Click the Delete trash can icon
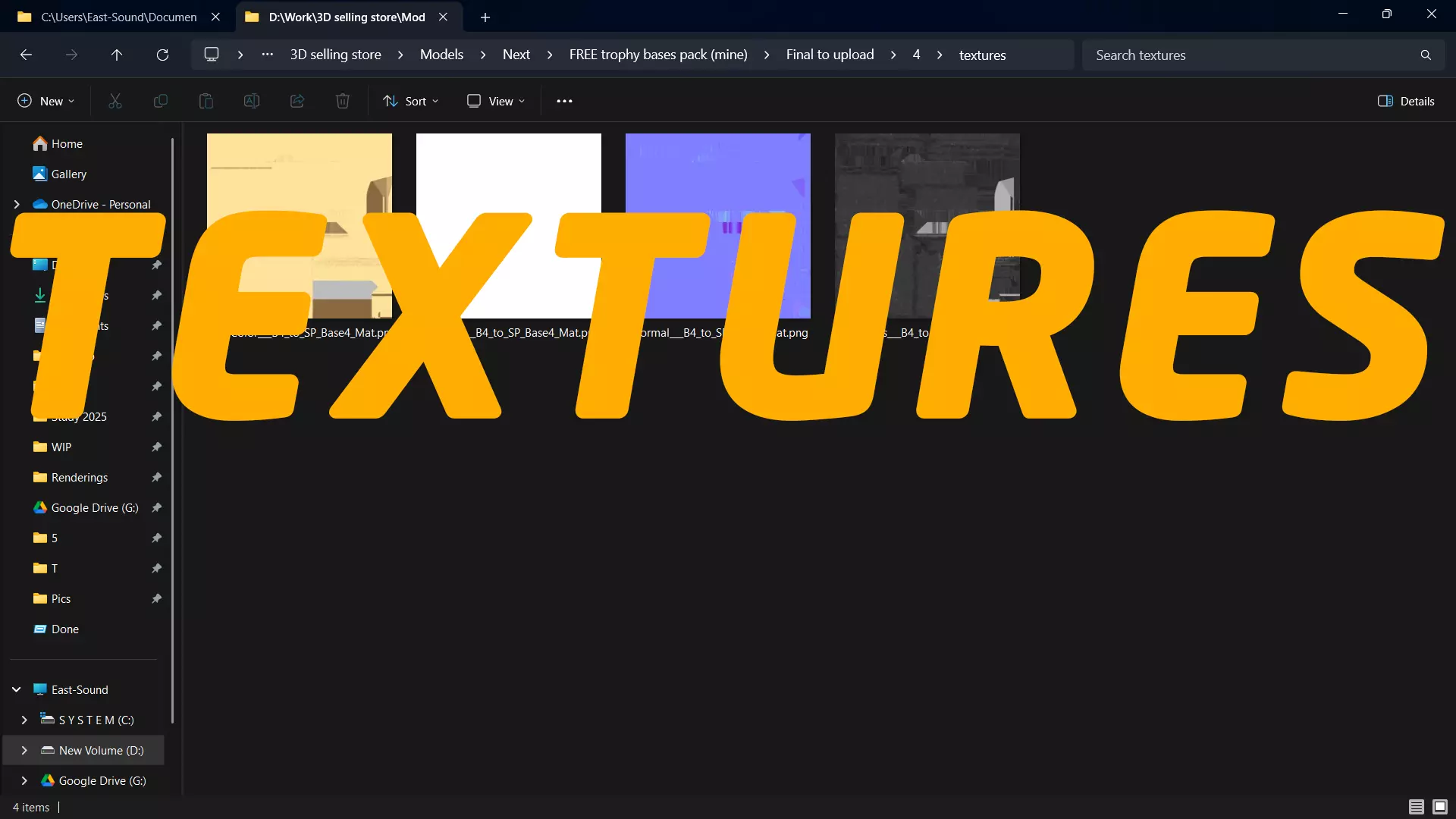Viewport: 1456px width, 819px height. point(342,101)
